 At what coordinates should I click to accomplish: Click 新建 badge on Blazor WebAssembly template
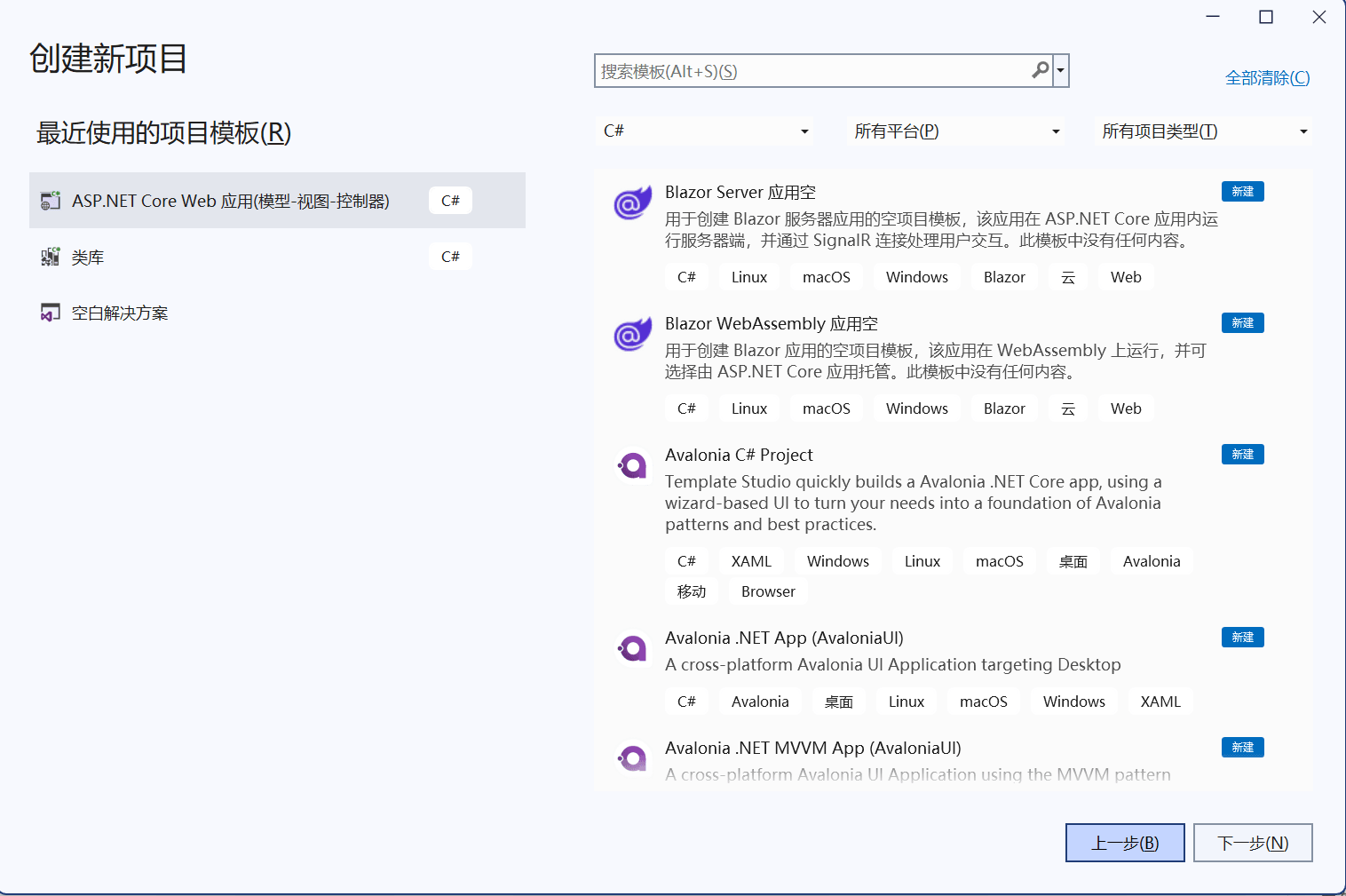coord(1242,323)
